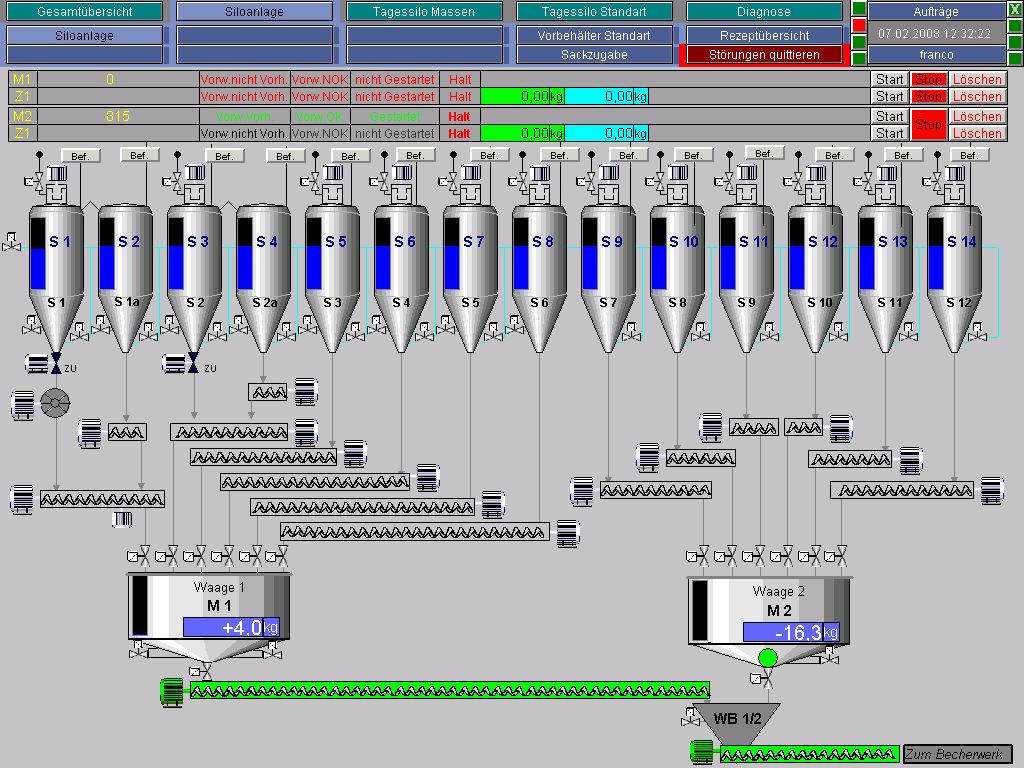Click the green motor driving Waage 1's discharge conveyor

(x=172, y=690)
